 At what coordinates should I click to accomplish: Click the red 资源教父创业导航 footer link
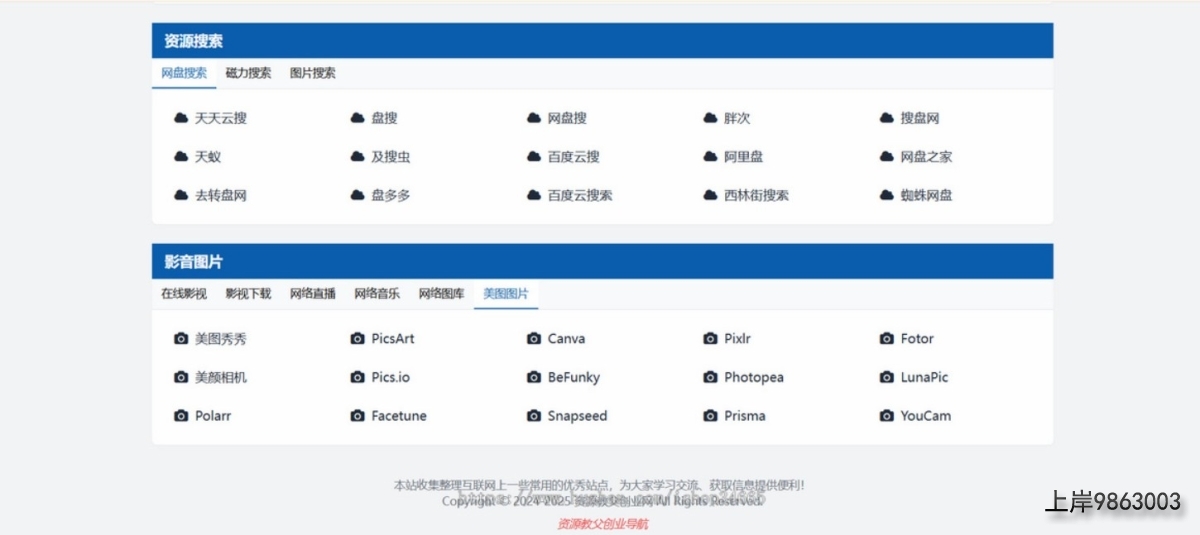(x=602, y=524)
